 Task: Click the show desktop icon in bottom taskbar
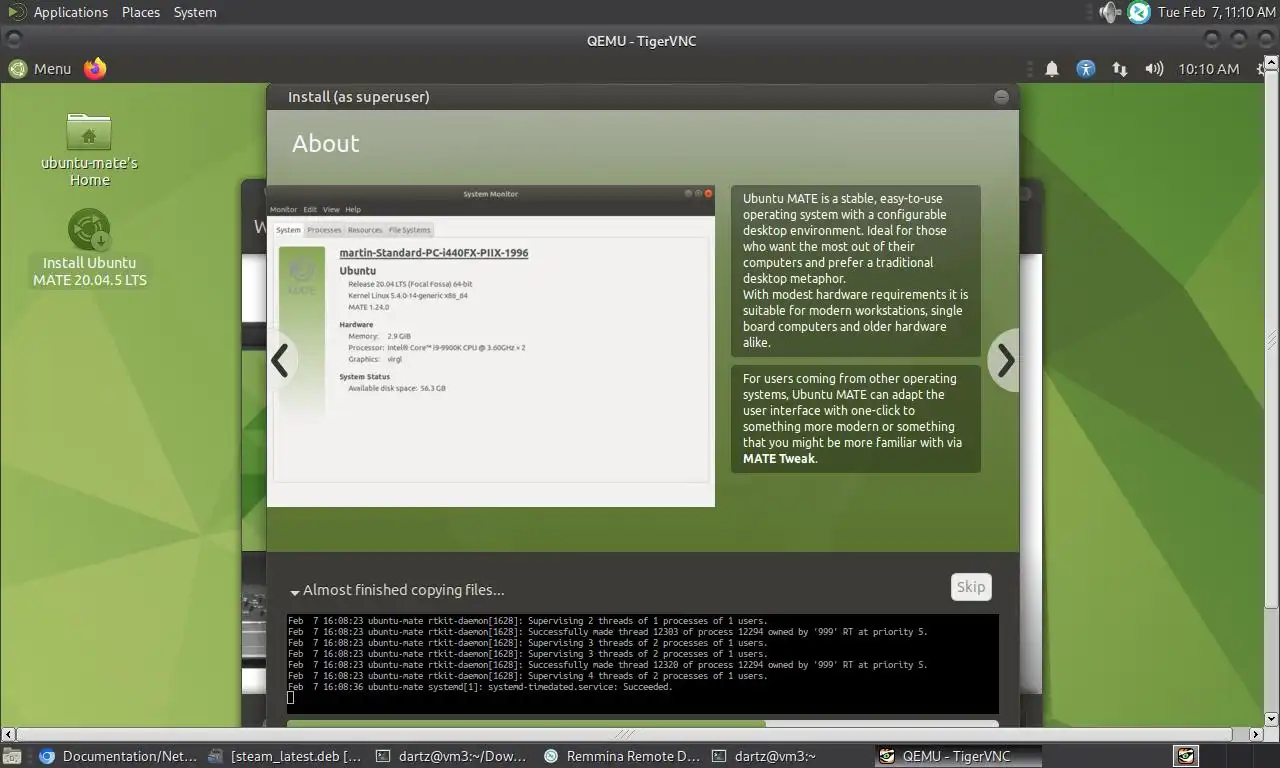tap(12, 756)
